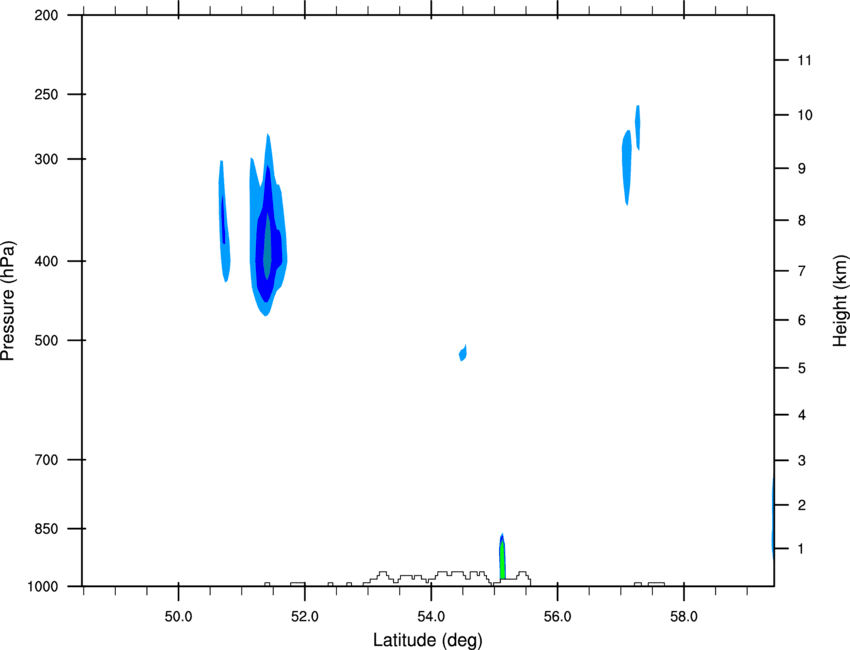Click the 1000 pressure tick label
Screen dimensions: 850x650
pyautogui.click(x=43, y=587)
